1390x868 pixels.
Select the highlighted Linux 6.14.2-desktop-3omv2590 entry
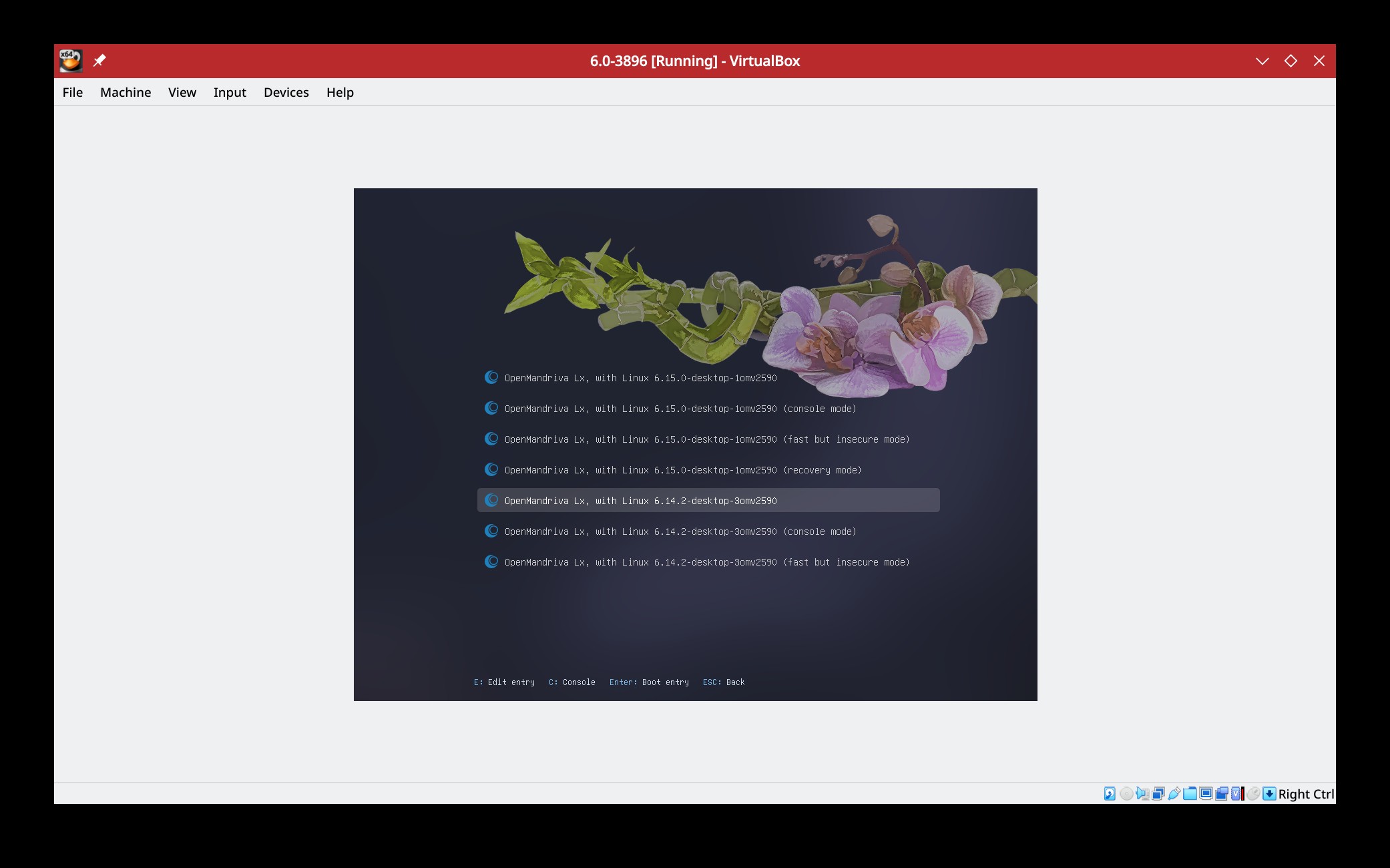708,500
